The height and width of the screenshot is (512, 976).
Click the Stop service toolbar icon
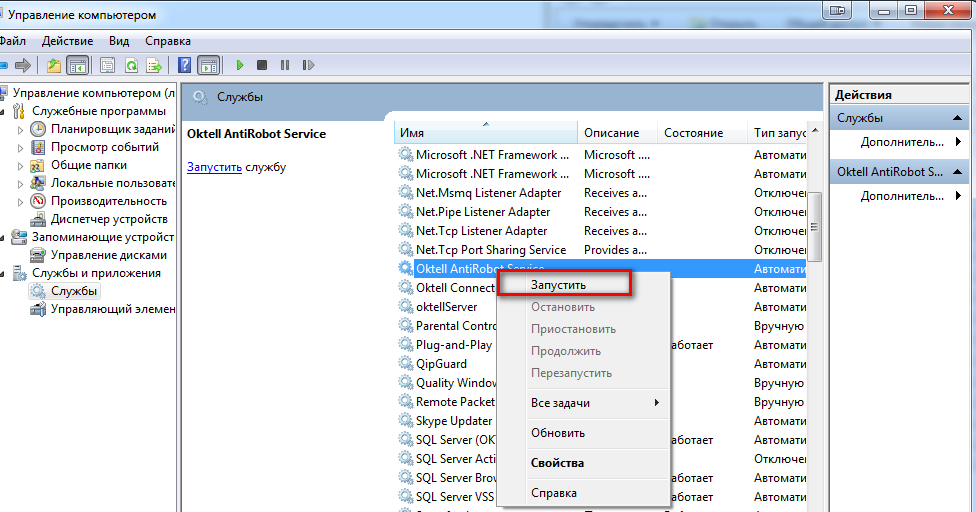pos(262,65)
